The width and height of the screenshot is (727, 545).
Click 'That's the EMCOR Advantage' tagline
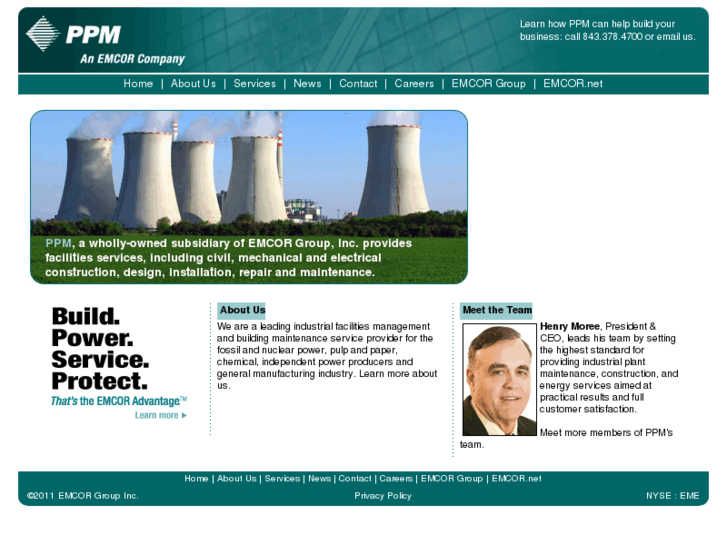click(x=119, y=401)
